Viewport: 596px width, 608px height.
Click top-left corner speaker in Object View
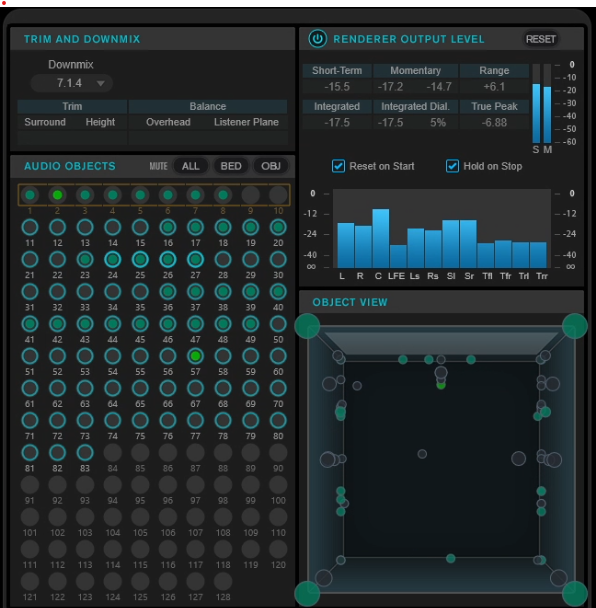[307, 326]
